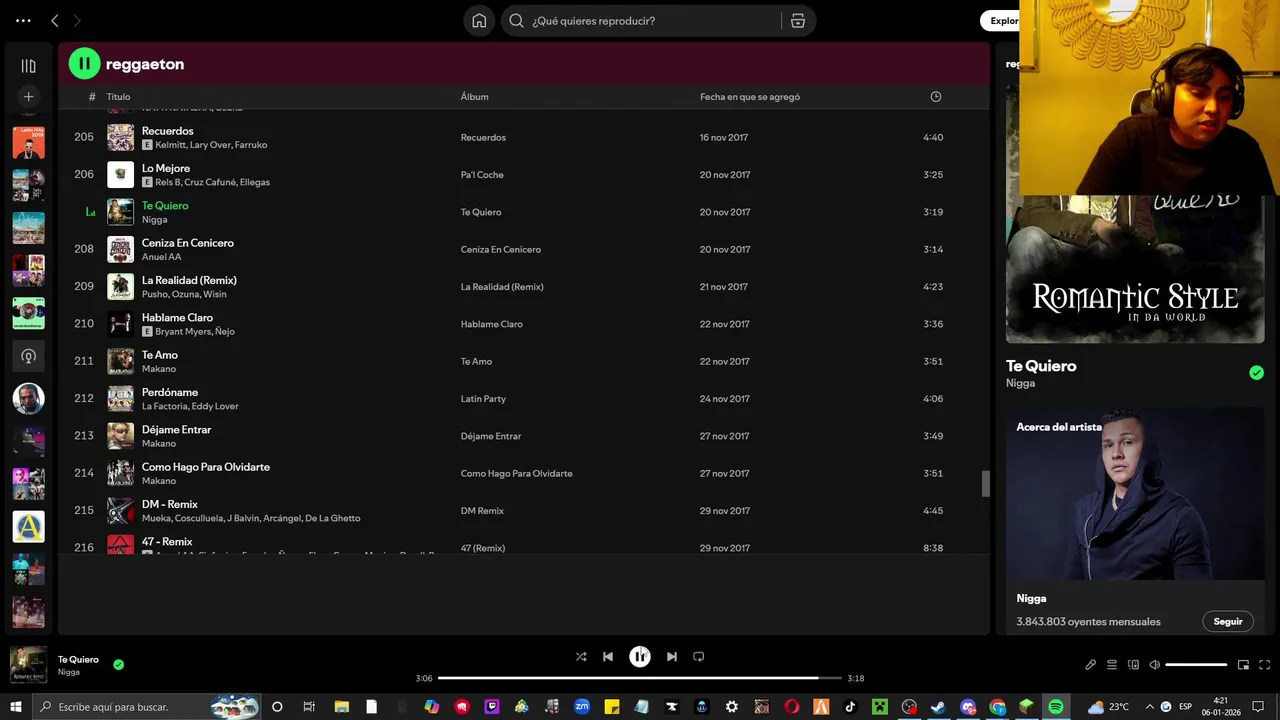The height and width of the screenshot is (720, 1280).
Task: Open the Explor button at the top right
Action: coord(1000,21)
